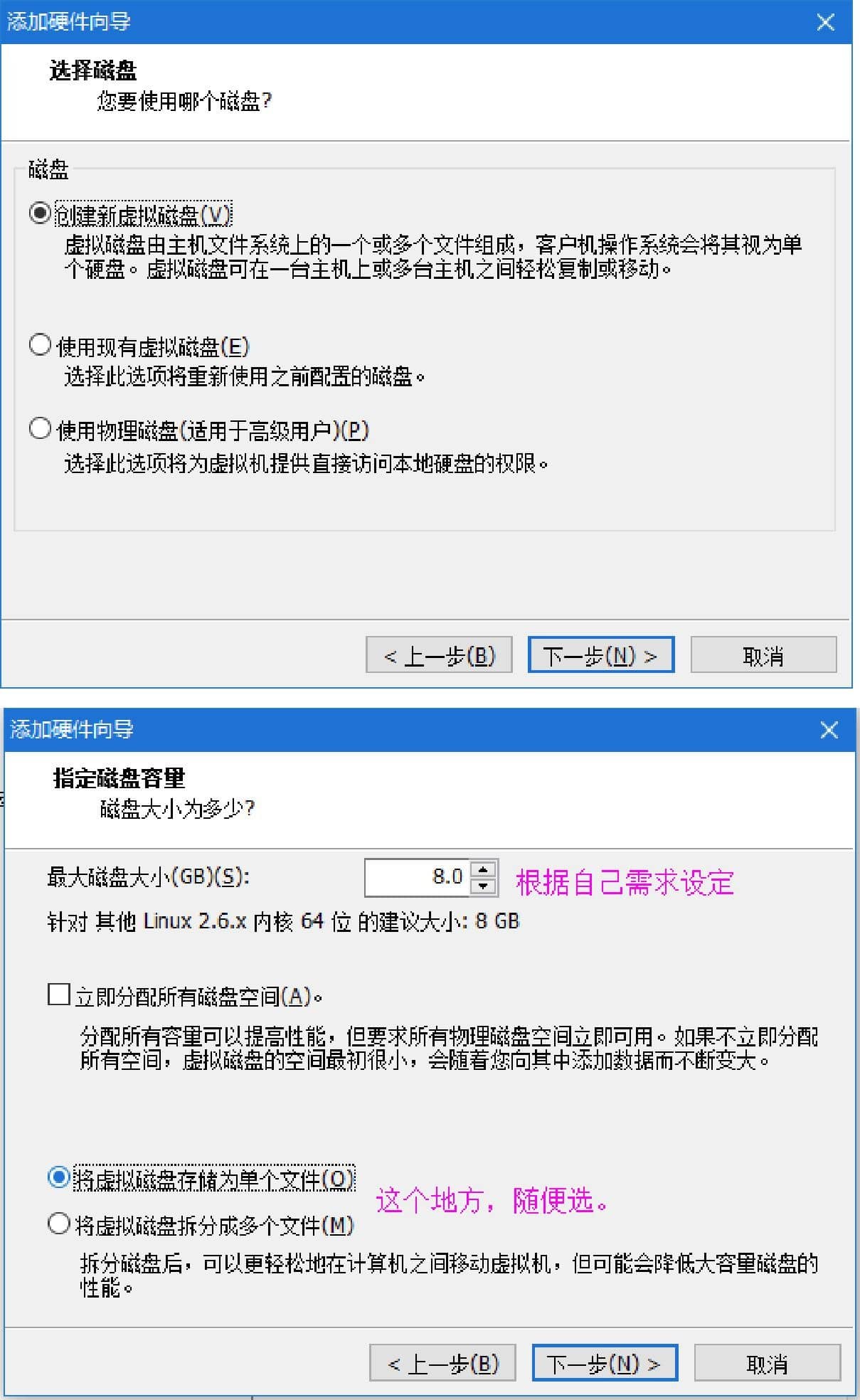This screenshot has width=860, height=1400.
Task: Decrease disk size with down stepper arrow
Action: point(483,886)
